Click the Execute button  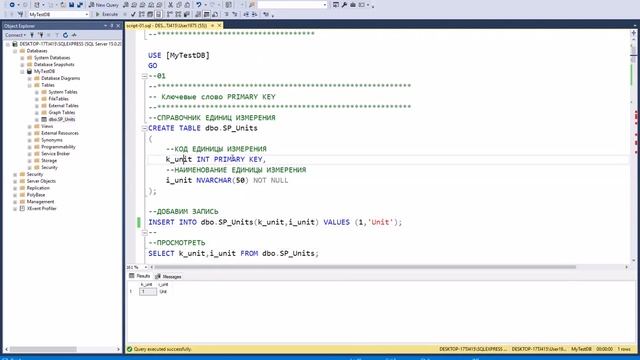point(107,14)
